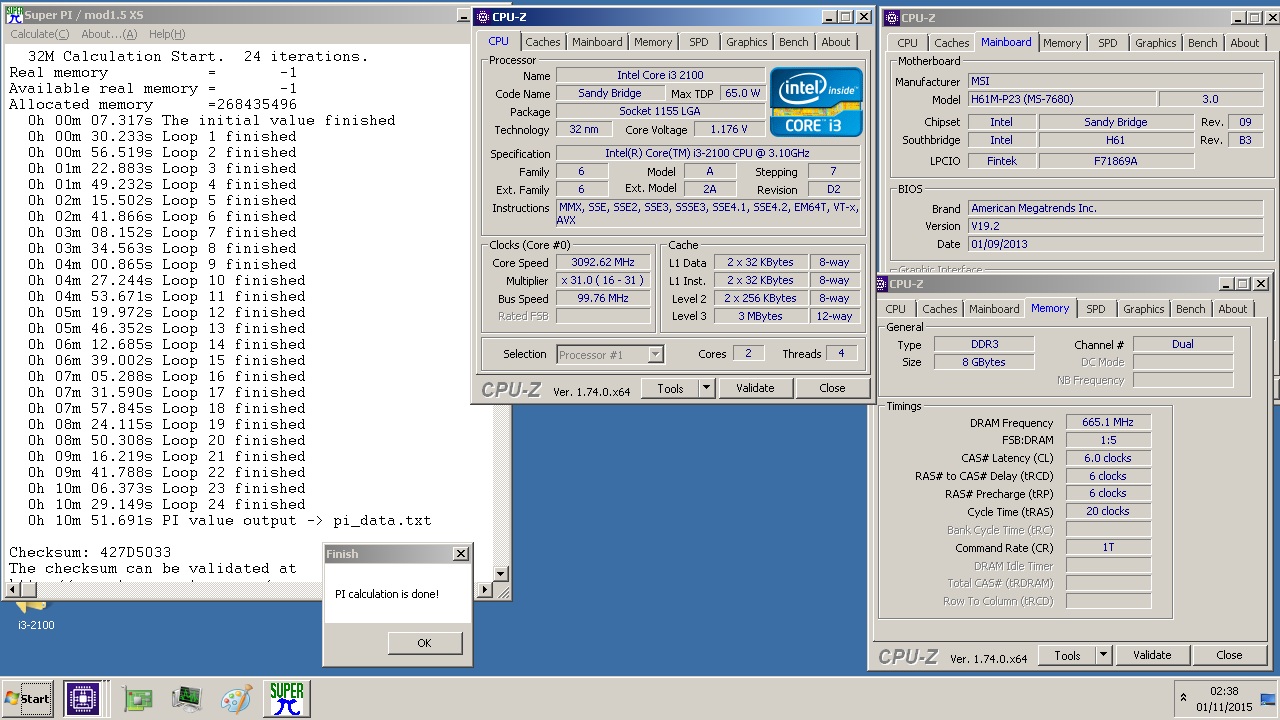This screenshot has width=1280, height=720.
Task: Click Validate in the Memory tab window
Action: pyautogui.click(x=1152, y=655)
